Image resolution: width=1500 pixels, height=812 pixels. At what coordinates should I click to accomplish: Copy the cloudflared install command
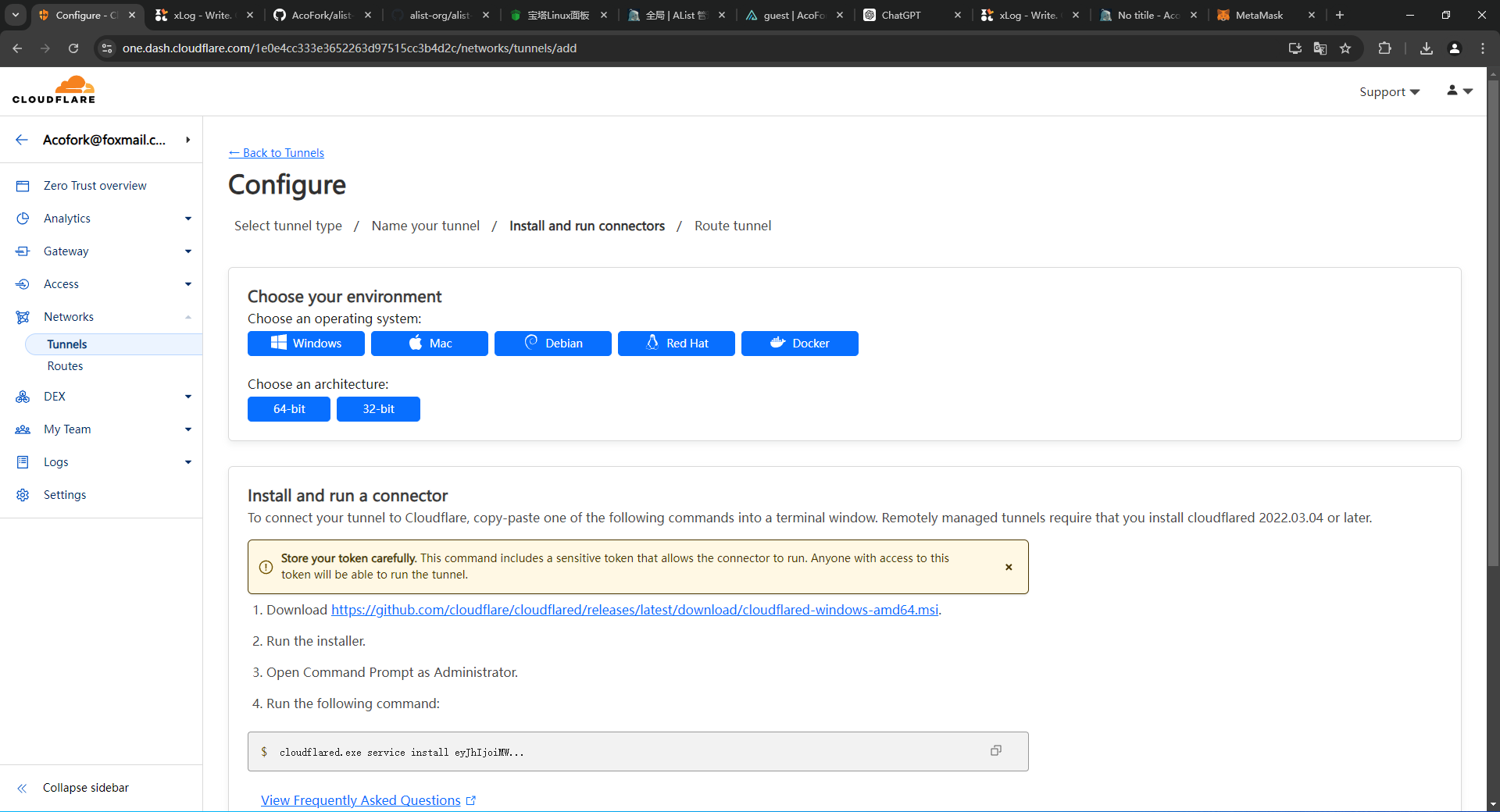pyautogui.click(x=996, y=750)
